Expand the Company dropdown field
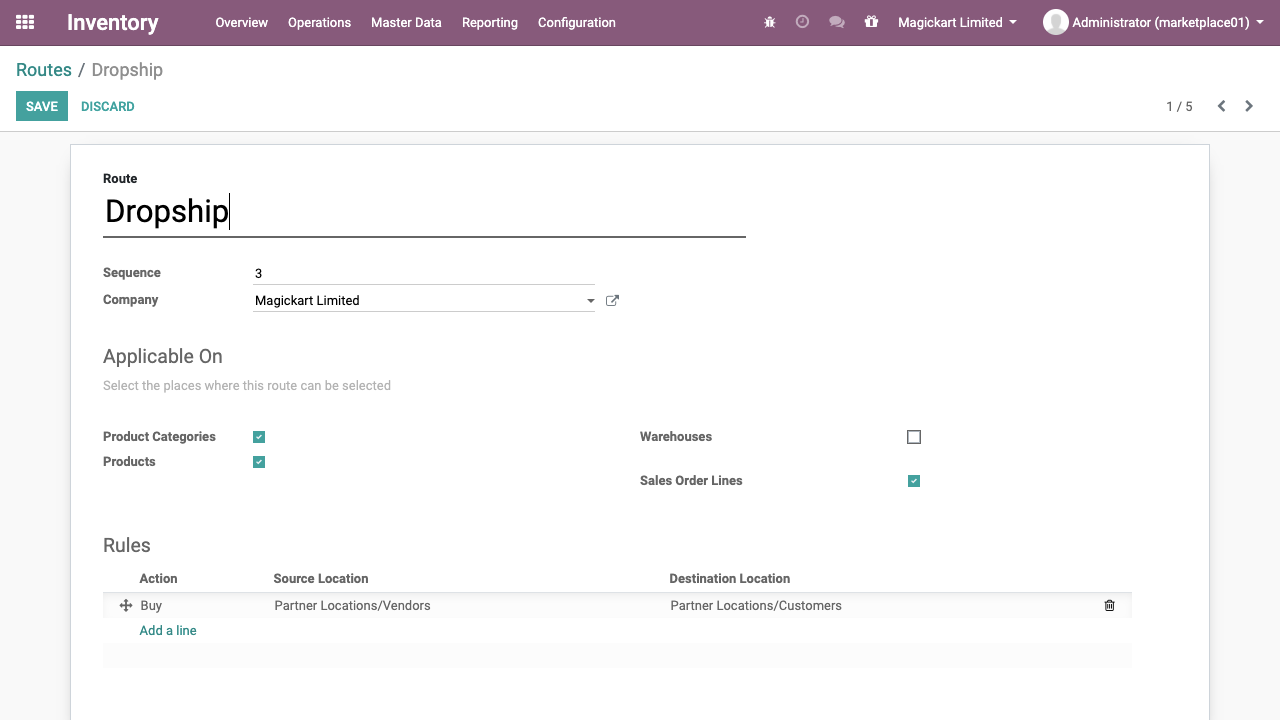Viewport: 1280px width, 720px height. (x=590, y=301)
